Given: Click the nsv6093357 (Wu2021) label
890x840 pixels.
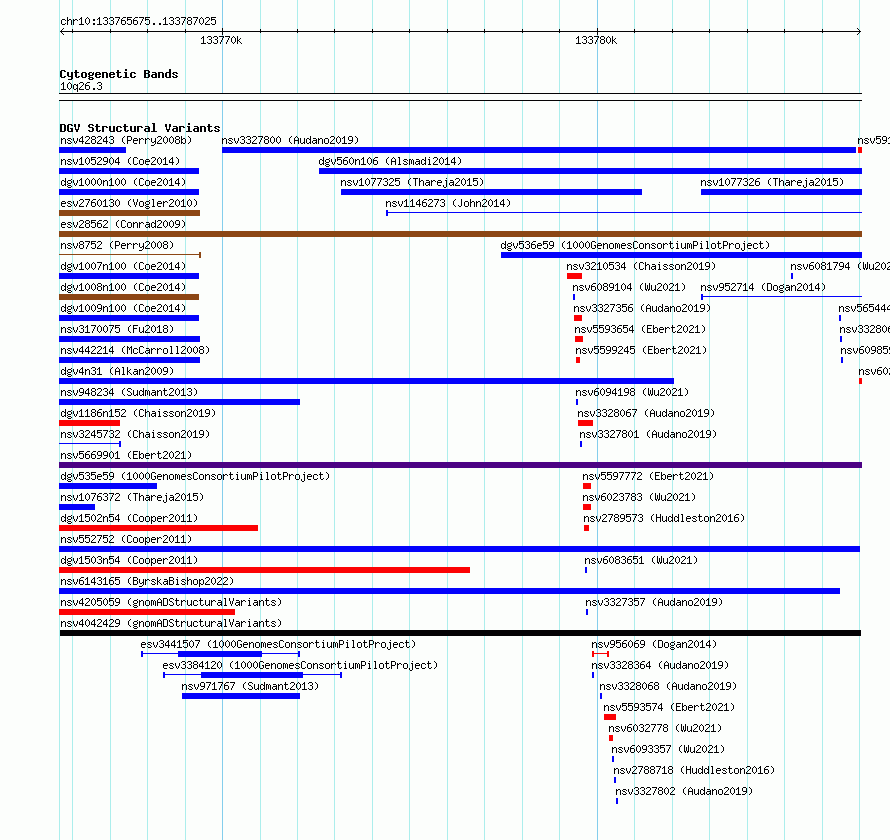Looking at the screenshot, I should 668,749.
